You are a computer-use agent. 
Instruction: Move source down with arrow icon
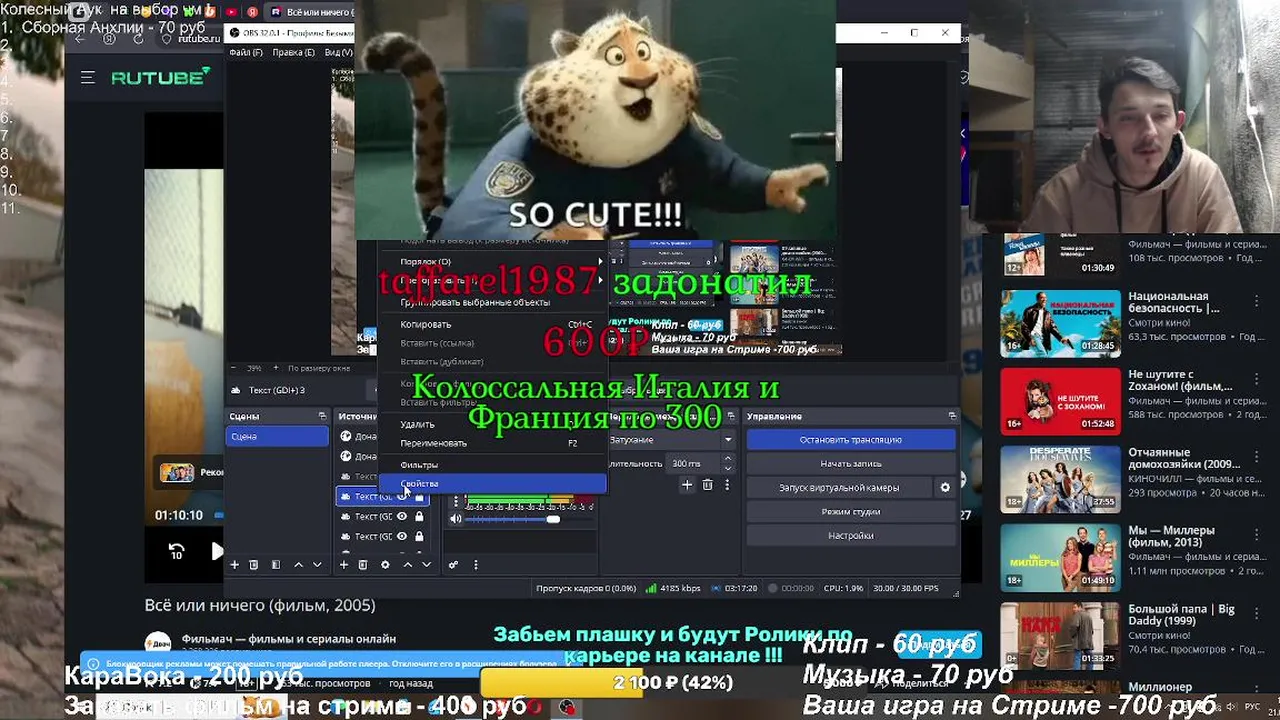click(x=426, y=565)
